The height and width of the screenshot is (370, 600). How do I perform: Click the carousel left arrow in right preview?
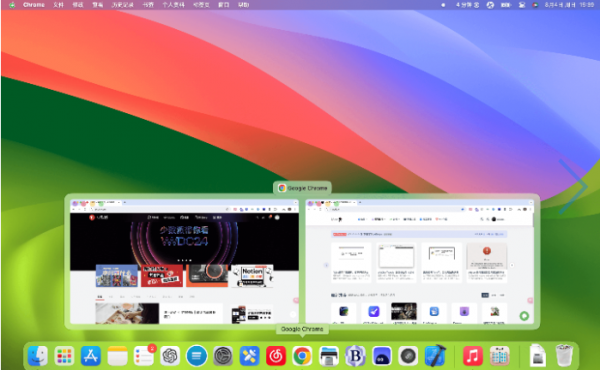point(326,265)
